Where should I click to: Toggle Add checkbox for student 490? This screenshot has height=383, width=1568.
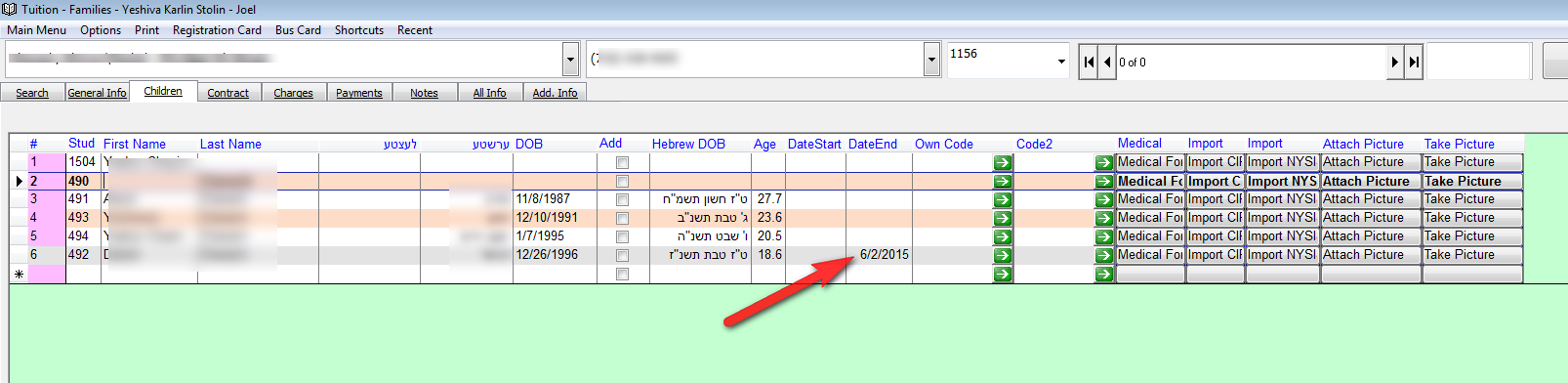(x=622, y=182)
